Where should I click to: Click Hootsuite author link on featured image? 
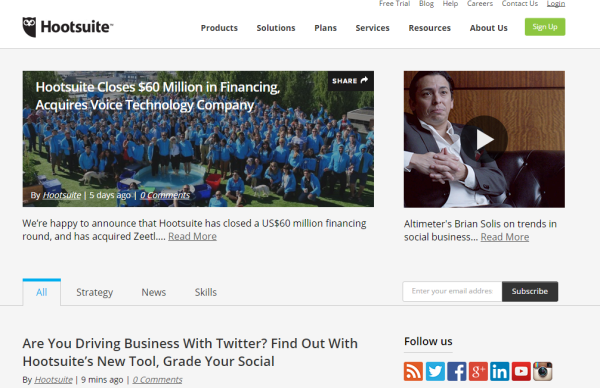(62, 195)
